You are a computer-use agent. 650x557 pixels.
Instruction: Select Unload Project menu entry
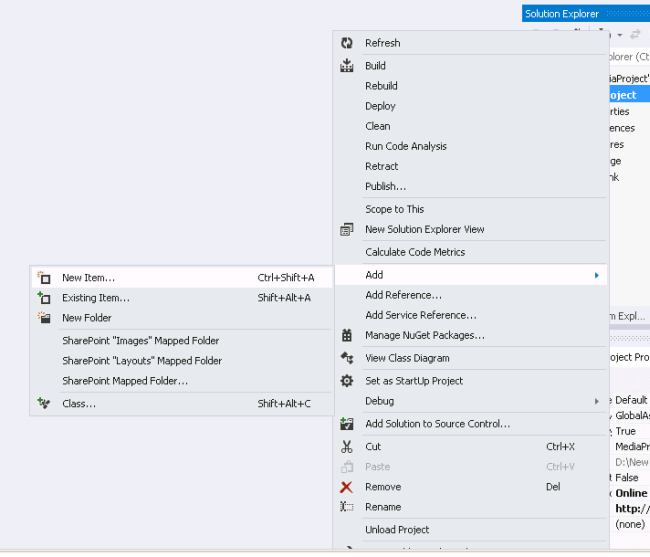[397, 530]
